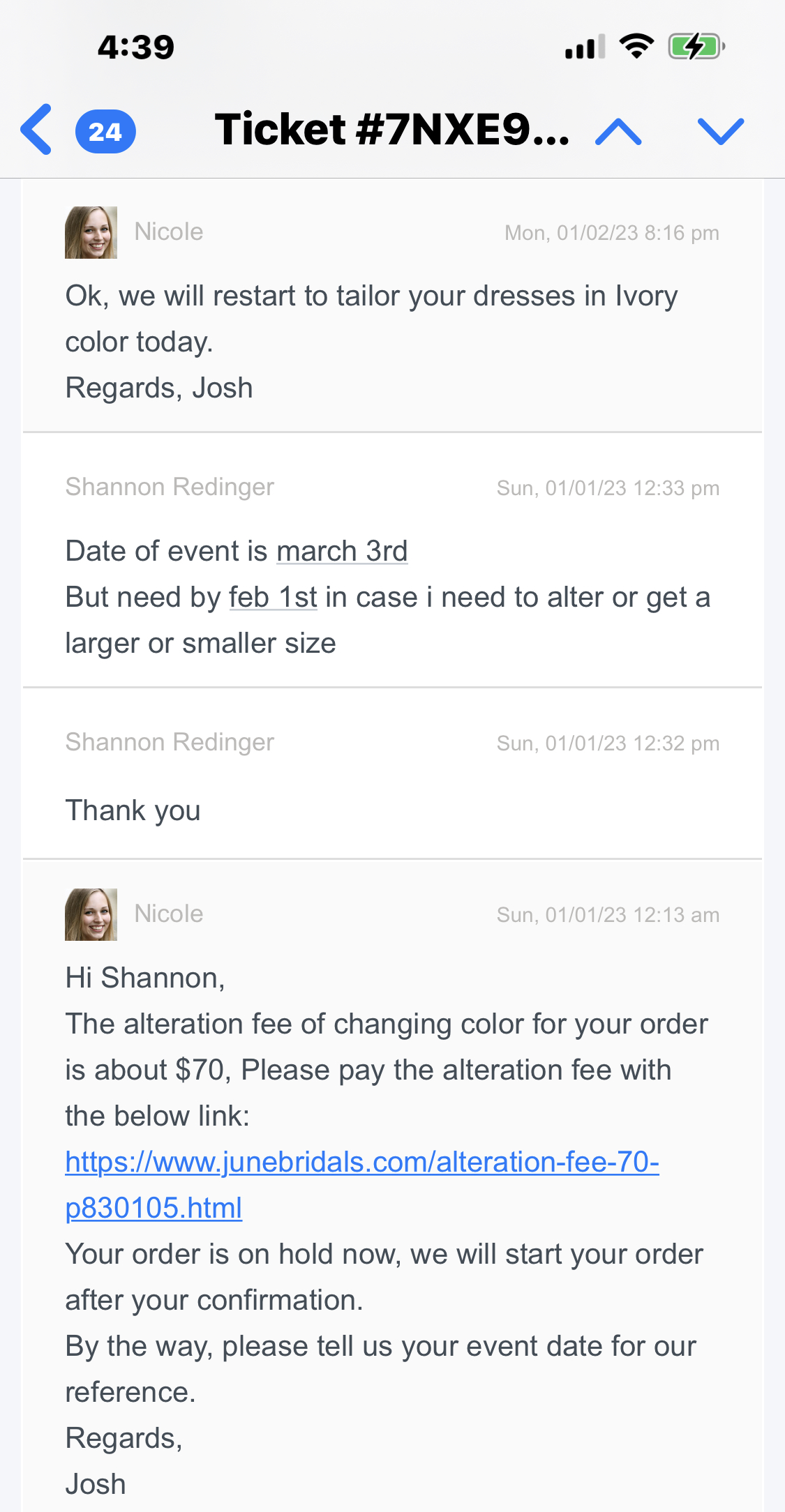Tap the blue back arrow
The height and width of the screenshot is (1512, 785).
tap(36, 130)
